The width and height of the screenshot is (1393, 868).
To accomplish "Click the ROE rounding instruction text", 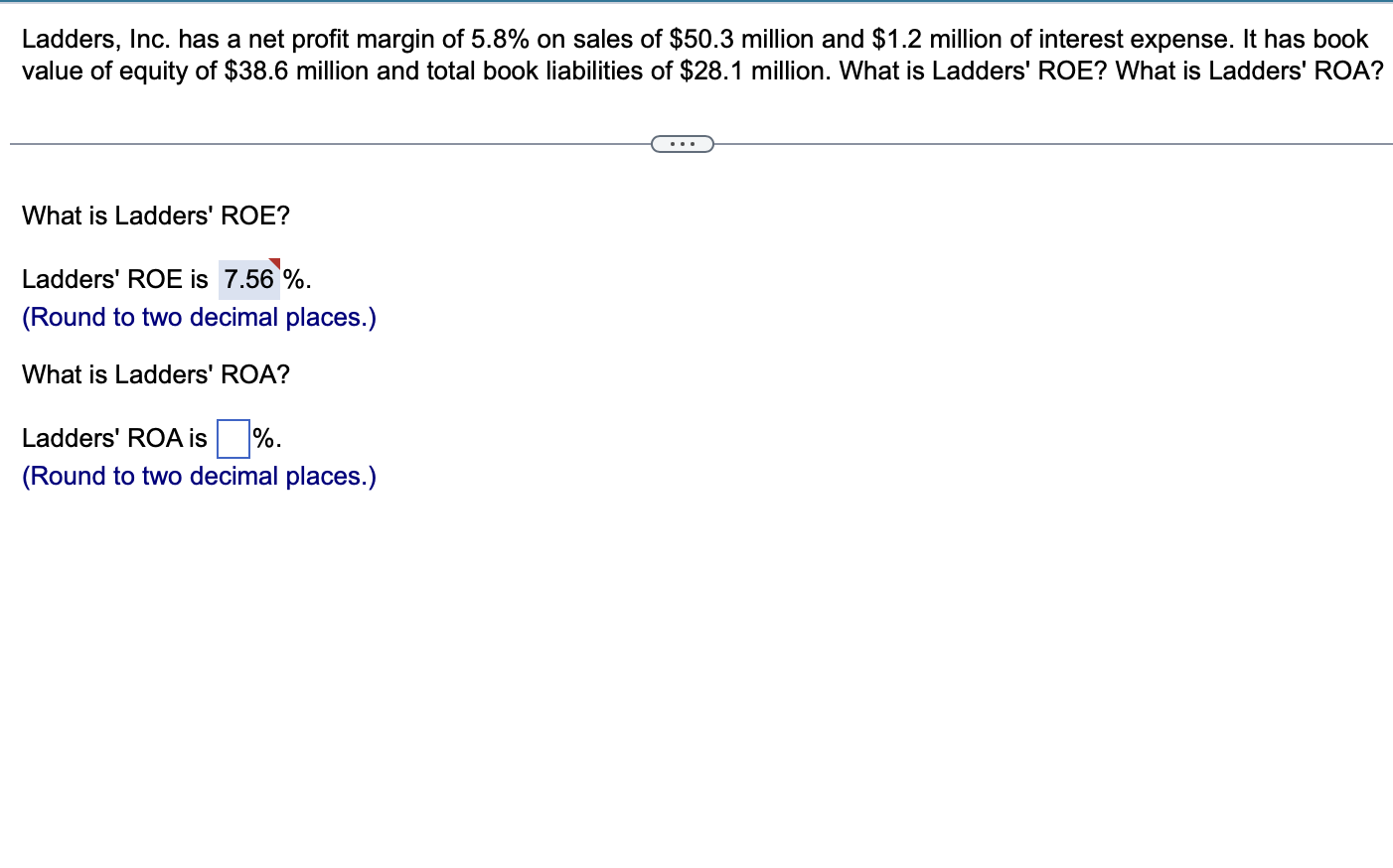I will tap(198, 317).
